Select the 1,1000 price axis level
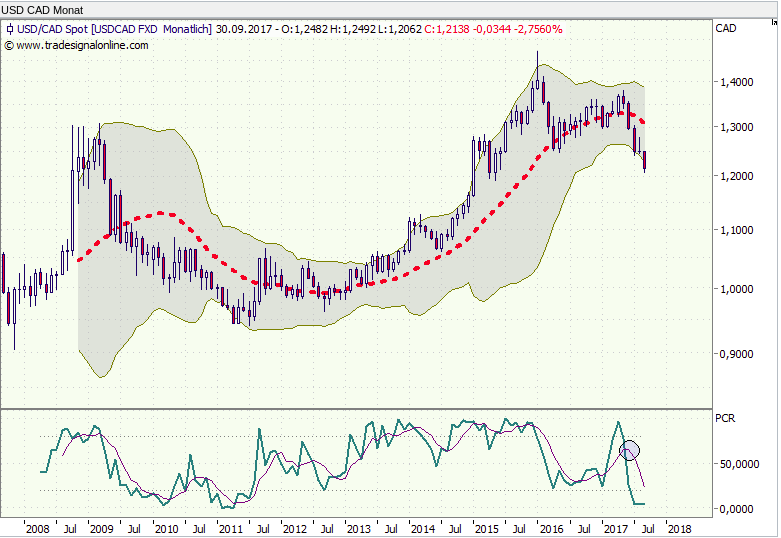Screen dimensions: 781x538 (x=736, y=230)
